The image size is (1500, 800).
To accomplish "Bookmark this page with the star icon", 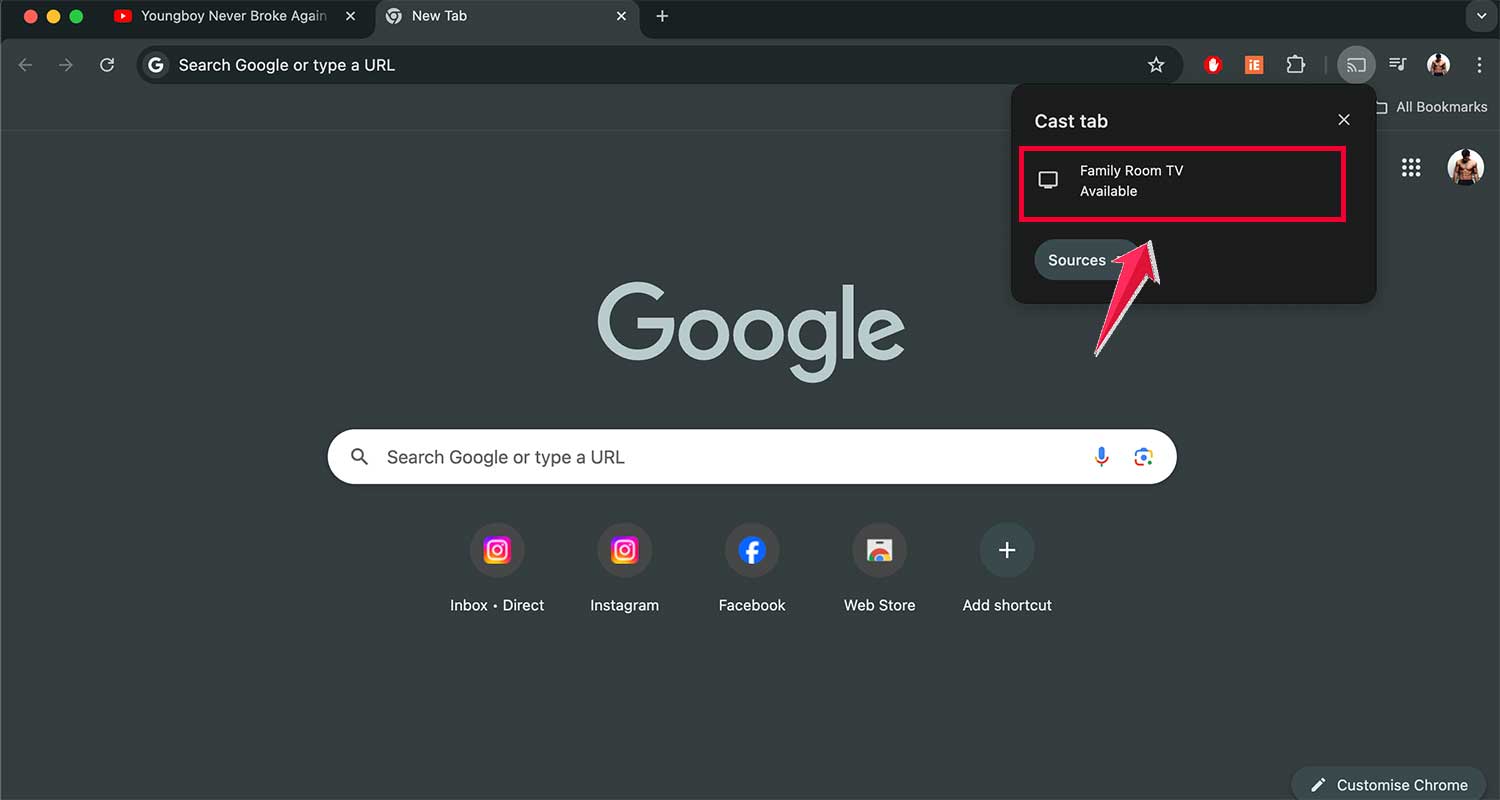I will [x=1156, y=64].
